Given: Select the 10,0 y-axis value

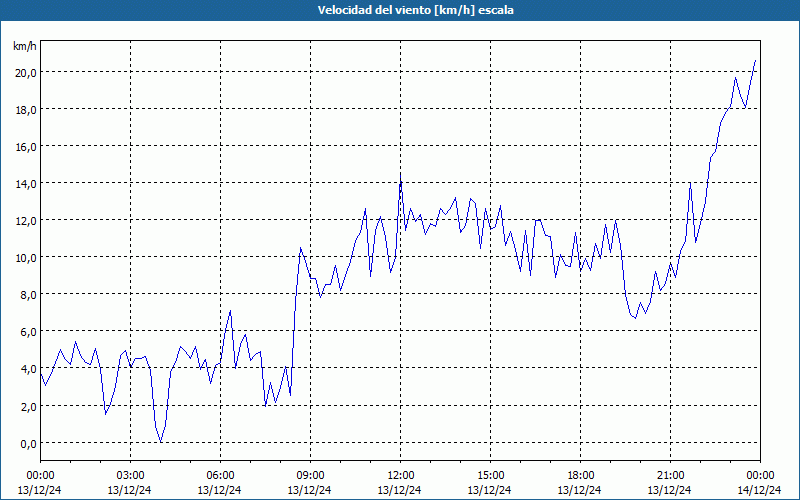Looking at the screenshot, I should tap(26, 258).
